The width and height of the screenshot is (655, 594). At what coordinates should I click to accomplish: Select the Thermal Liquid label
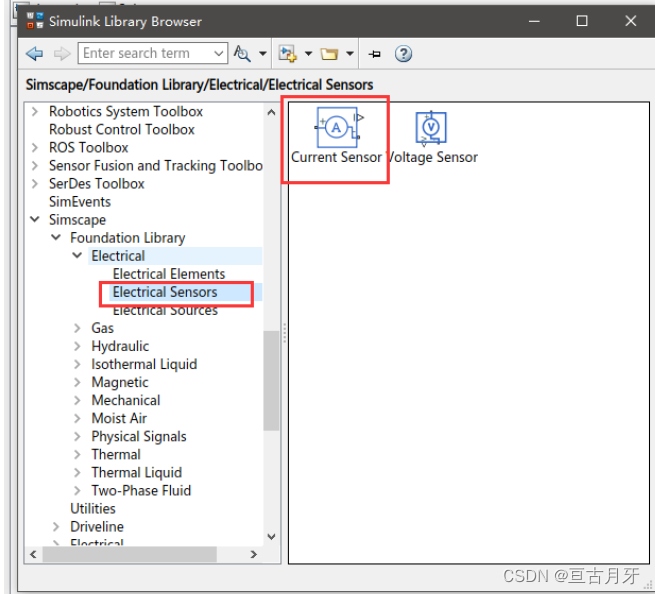tap(137, 472)
